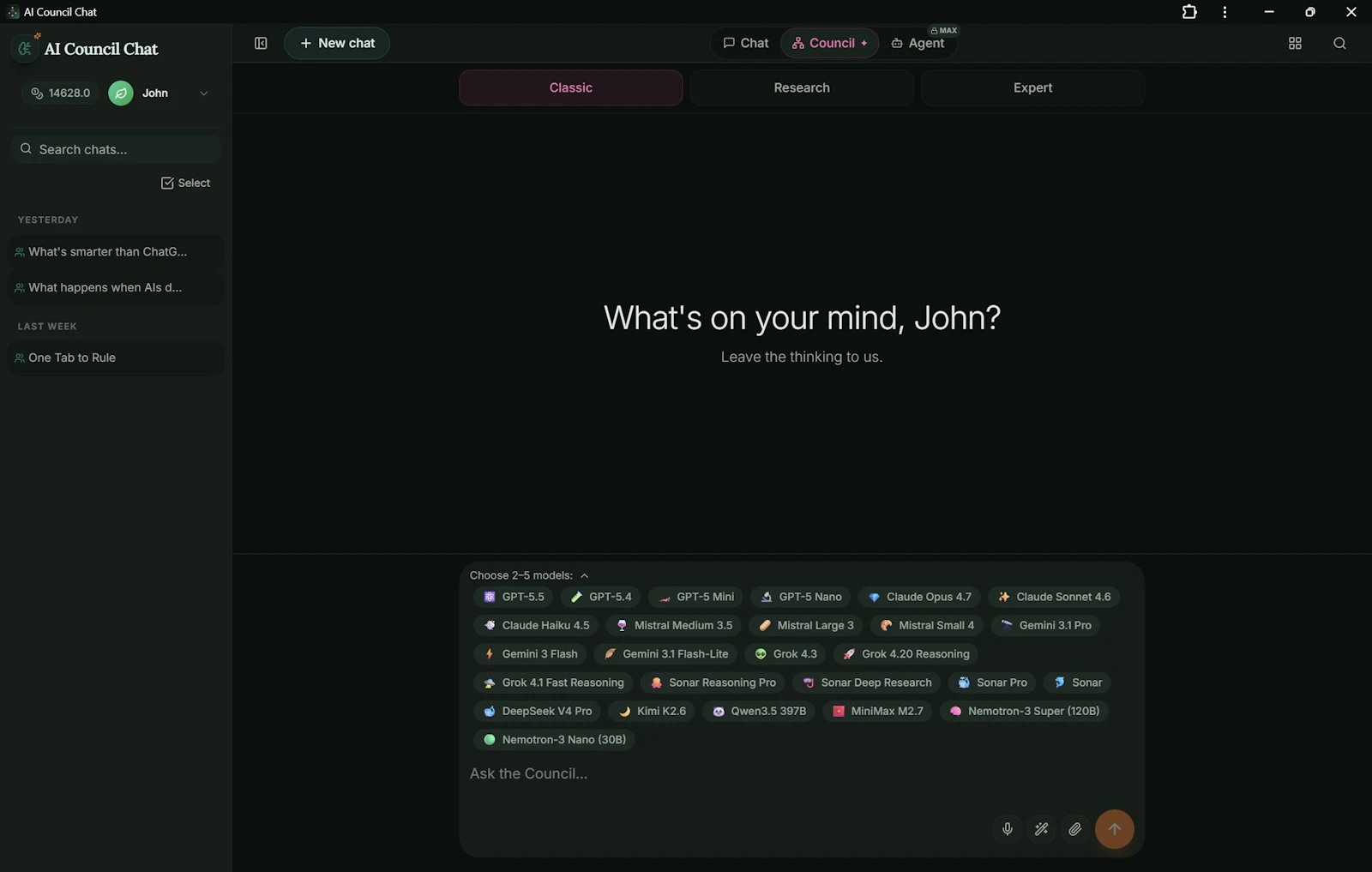
Task: Select Gemini 3 Flash model
Action: pos(530,653)
